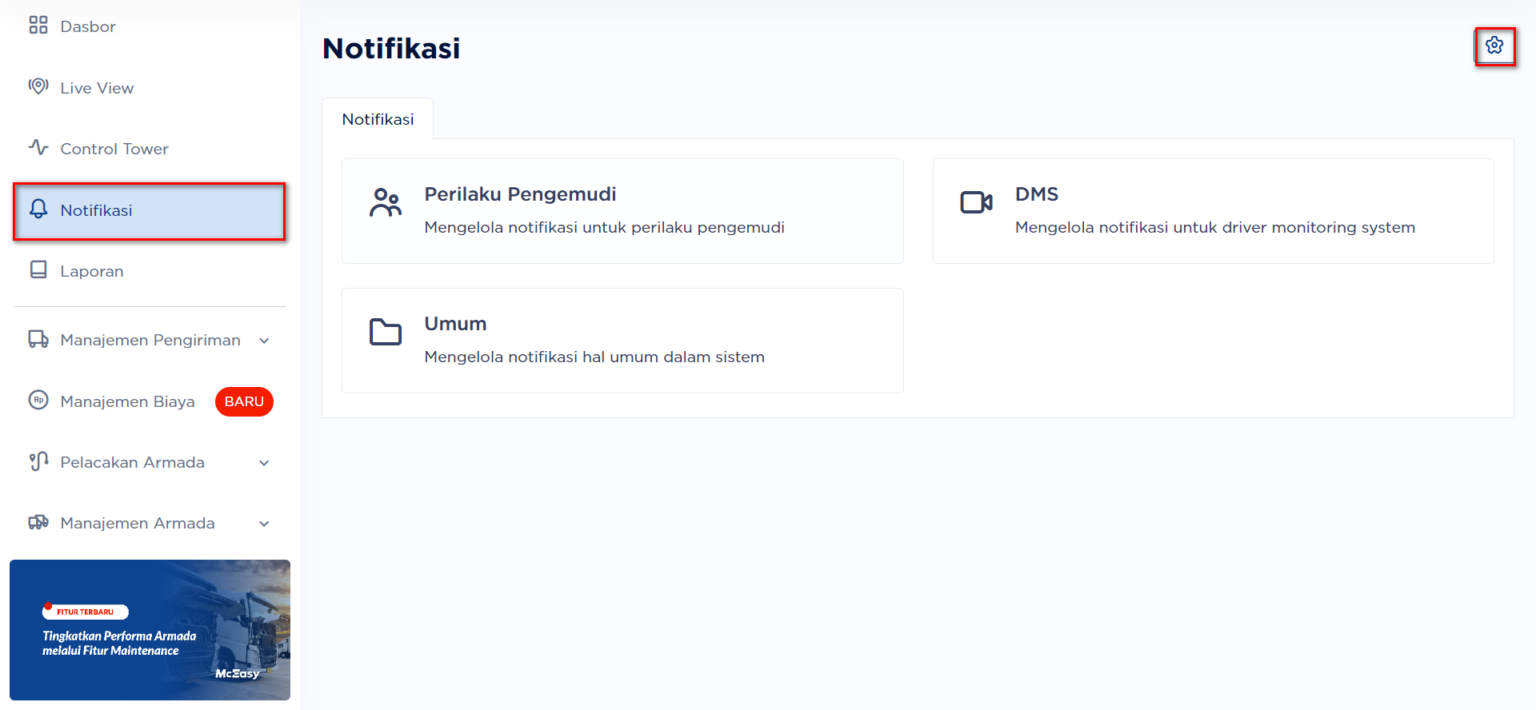Select the DMS camera icon
This screenshot has height=710, width=1536.
point(975,200)
